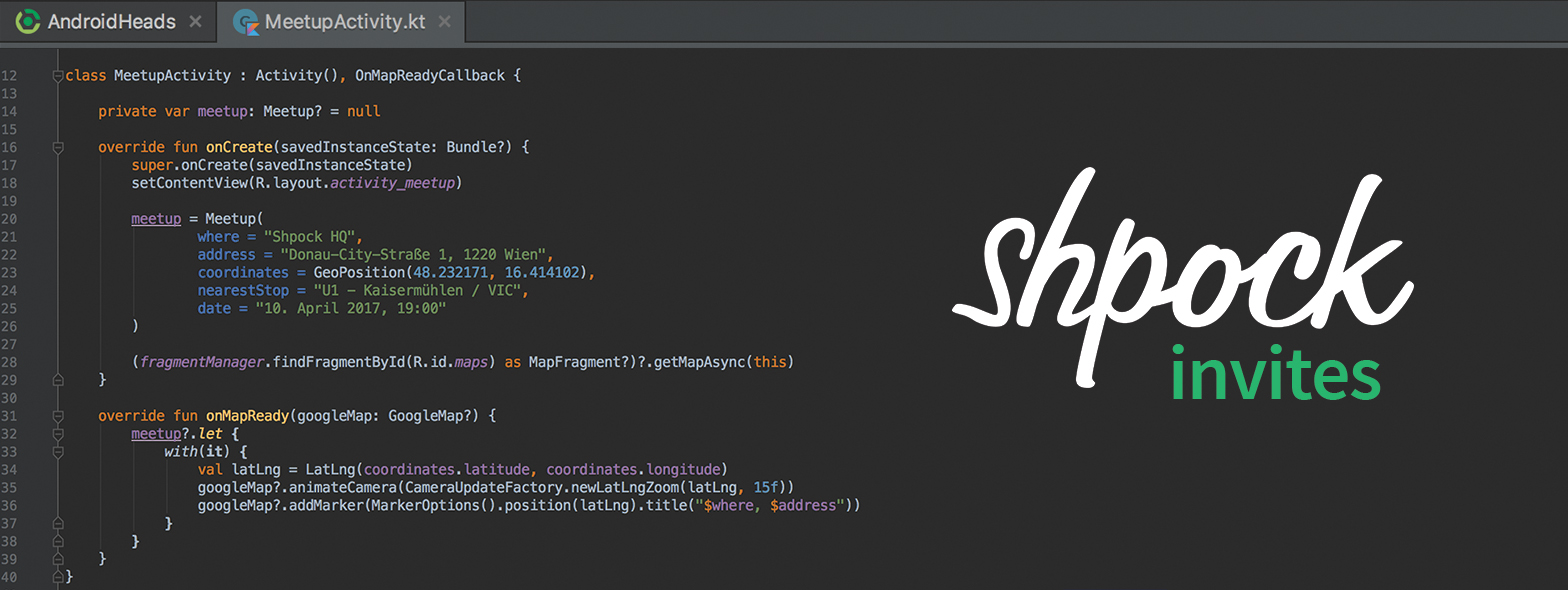Click the zoom value "15f"
Image resolution: width=1568 pixels, height=590 pixels.
[x=766, y=487]
